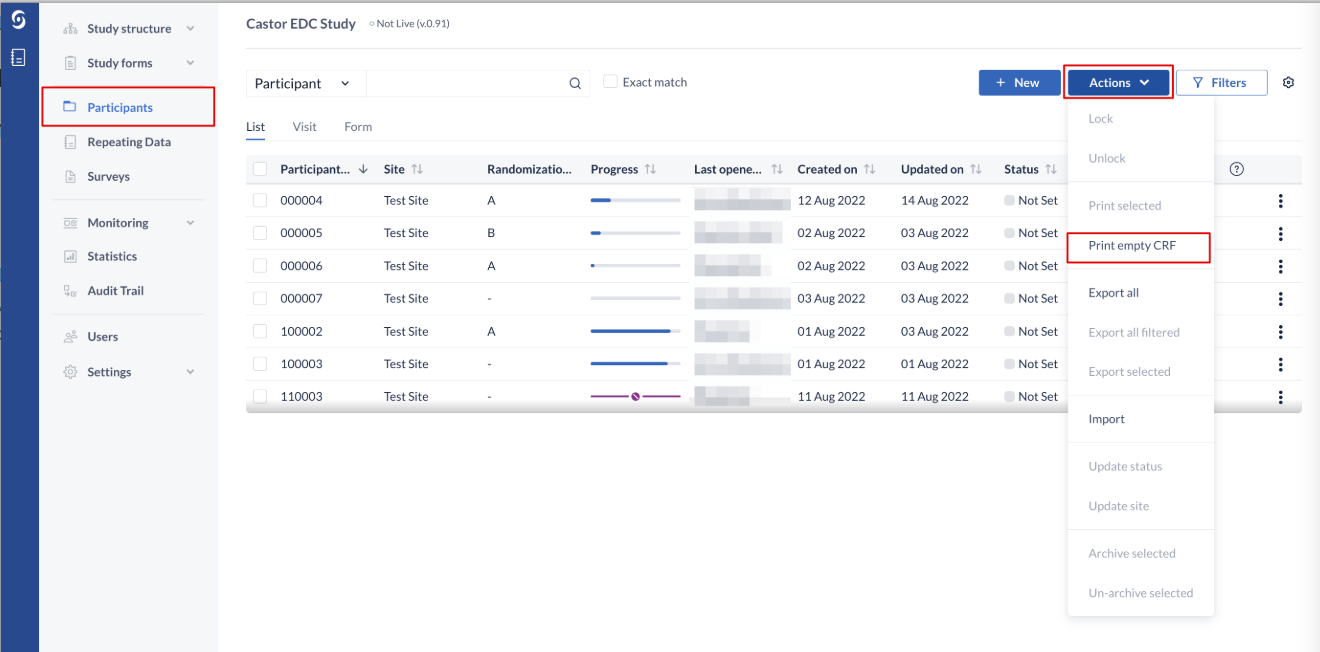Click the Settings gear in sidebar
Viewport: 1320px width, 652px height.
[70, 372]
